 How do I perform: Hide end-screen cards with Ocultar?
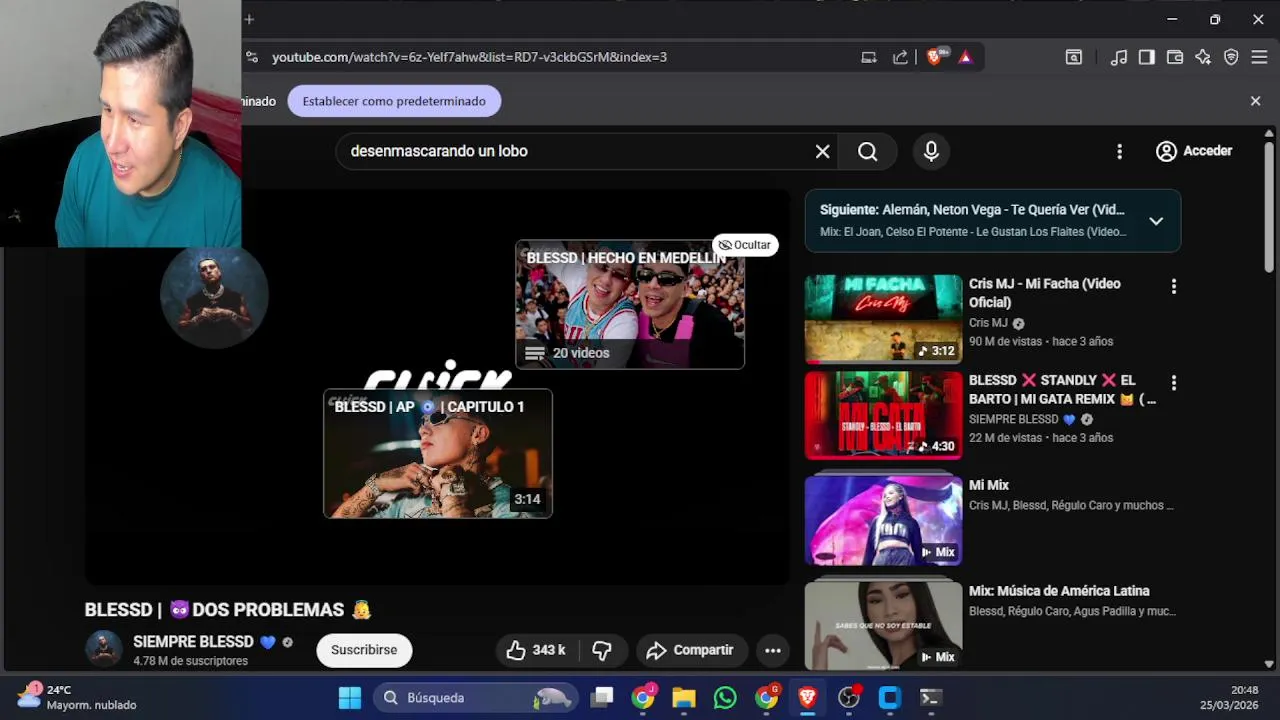pos(745,245)
